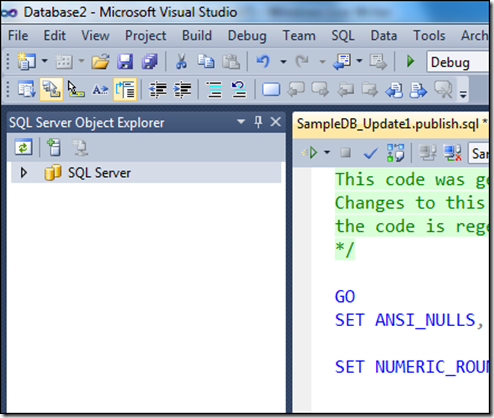Screen dimensions: 494x418
Task: Open the New Project dropdown arrow
Action: click(44, 61)
